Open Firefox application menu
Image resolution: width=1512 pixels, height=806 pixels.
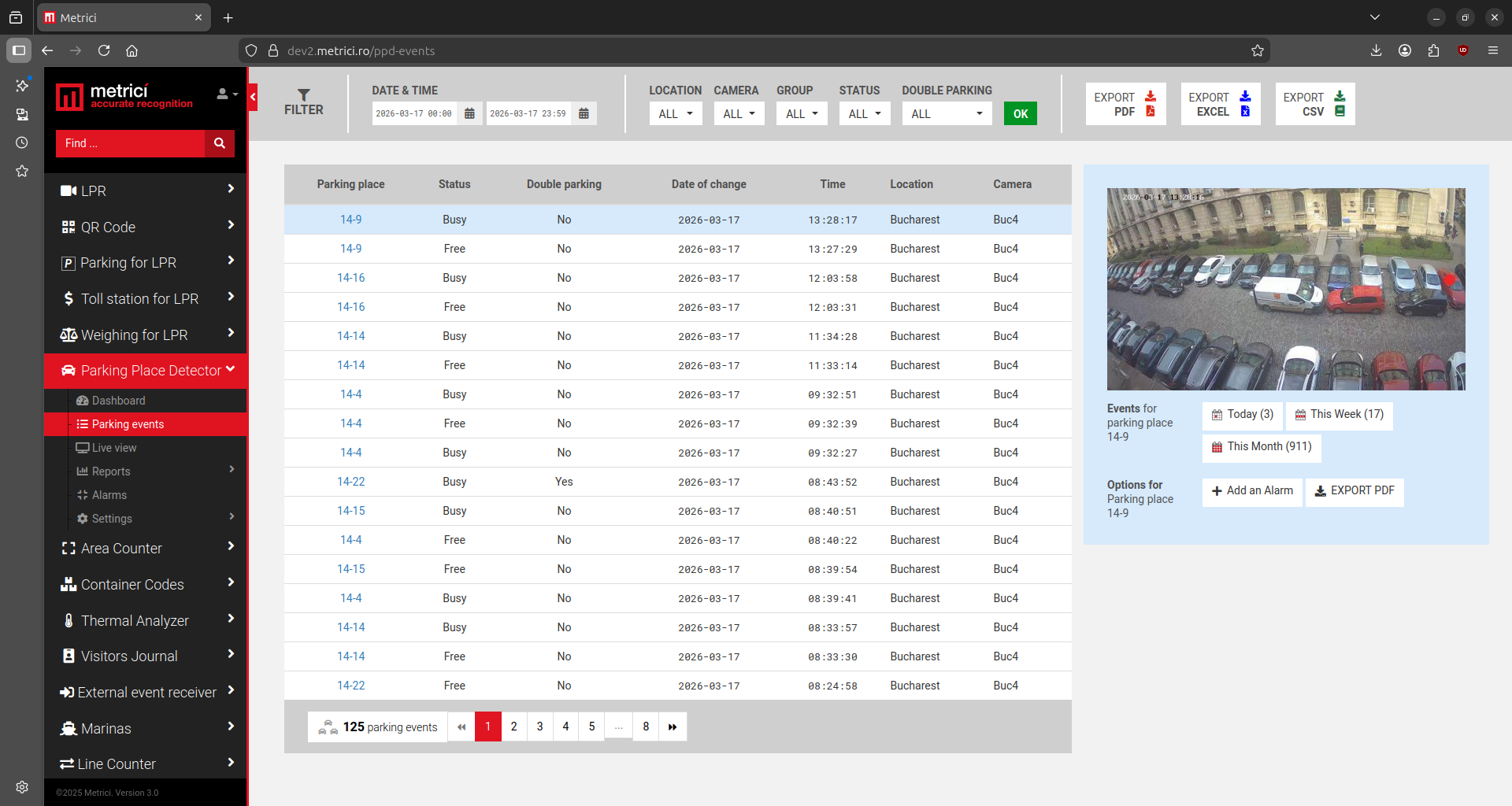pyautogui.click(x=1492, y=50)
